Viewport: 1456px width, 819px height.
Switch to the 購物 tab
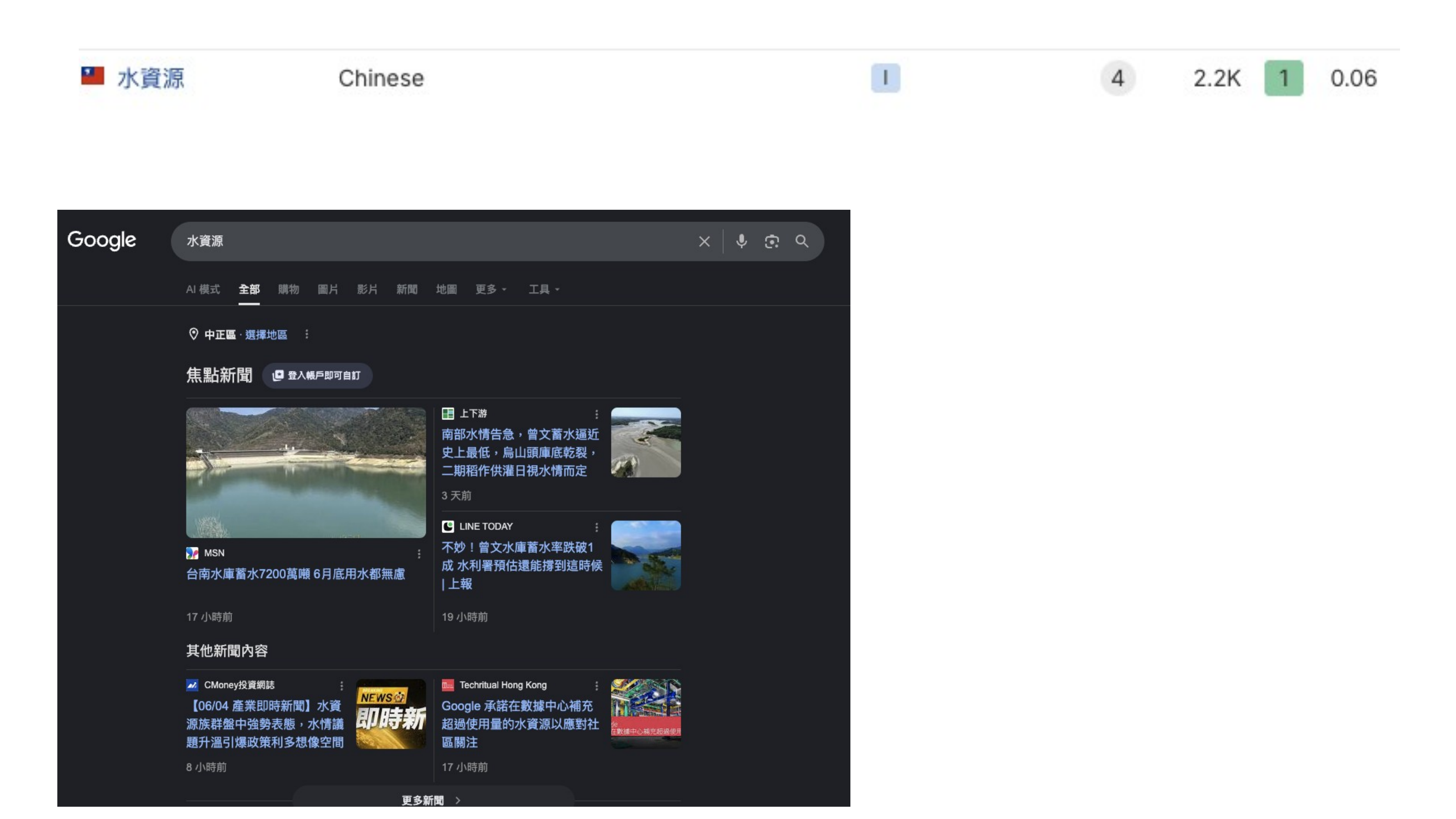(x=288, y=289)
